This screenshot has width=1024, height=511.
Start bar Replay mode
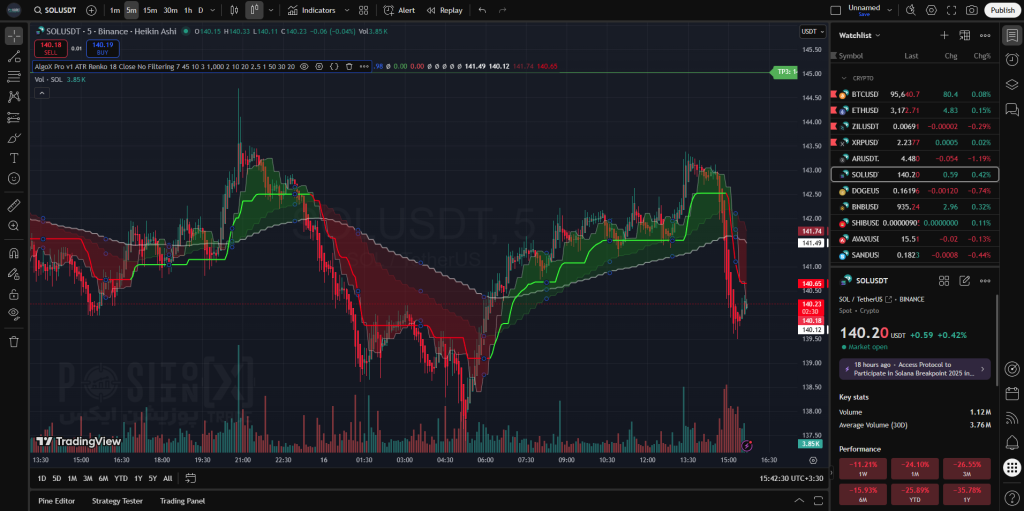point(444,10)
